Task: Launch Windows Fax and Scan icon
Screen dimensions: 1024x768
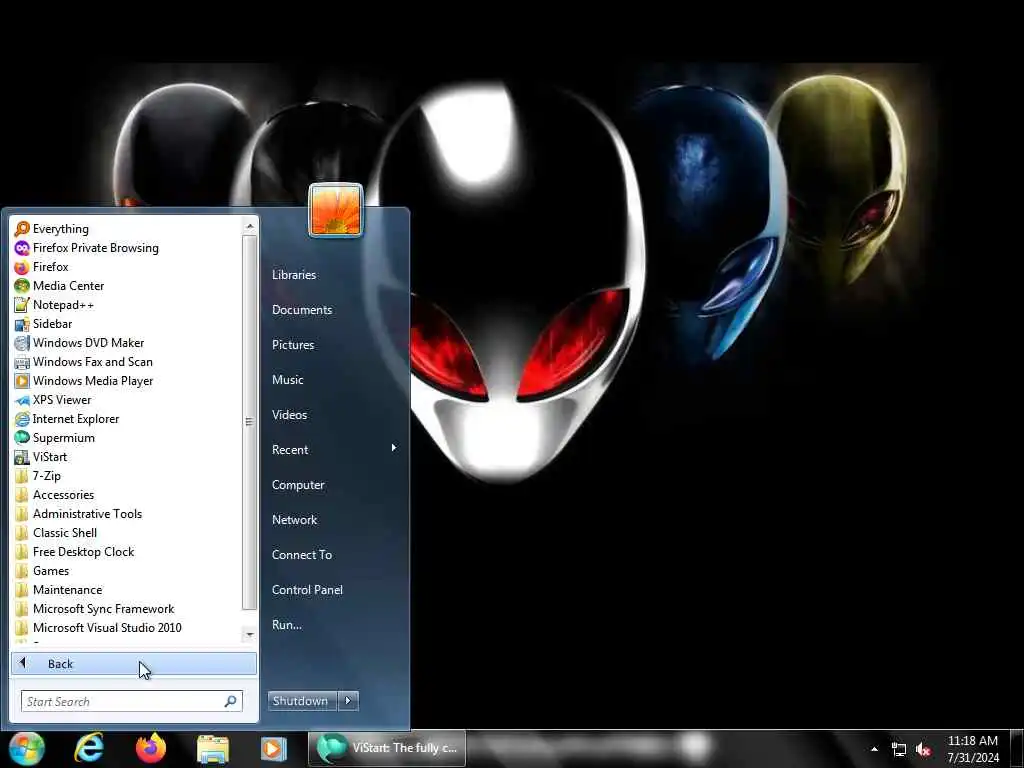Action: (22, 362)
